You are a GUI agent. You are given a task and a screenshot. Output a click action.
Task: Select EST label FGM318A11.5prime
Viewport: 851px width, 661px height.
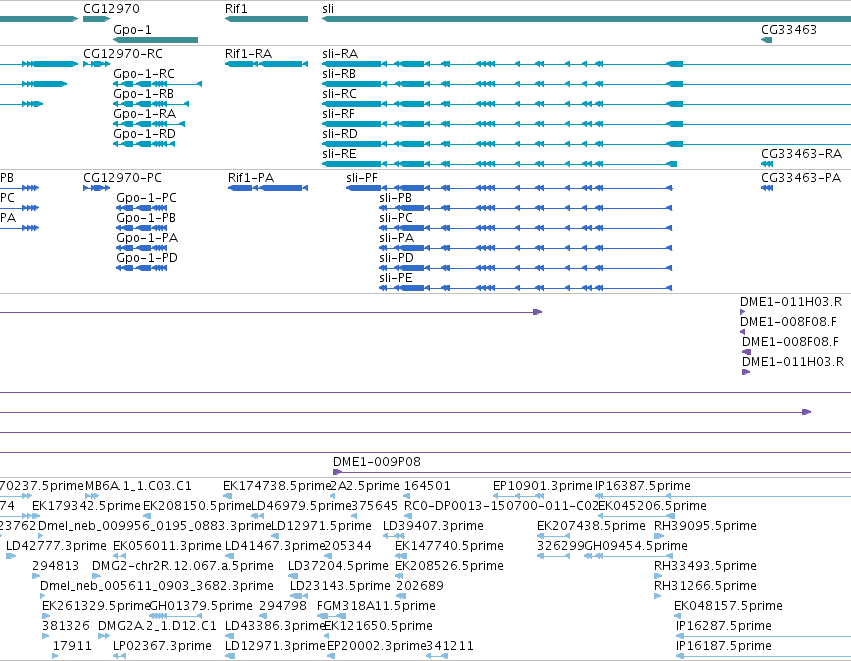point(376,606)
